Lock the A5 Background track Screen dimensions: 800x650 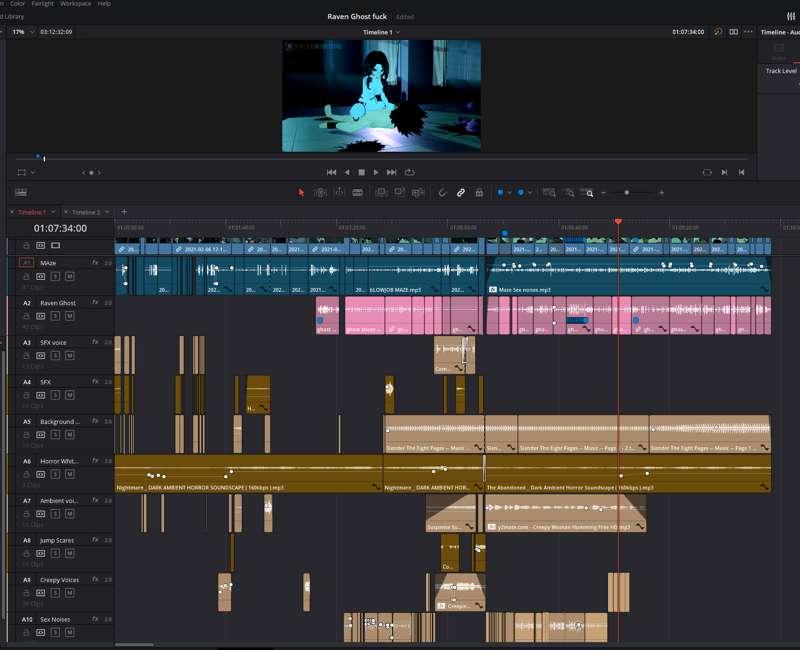click(x=26, y=435)
